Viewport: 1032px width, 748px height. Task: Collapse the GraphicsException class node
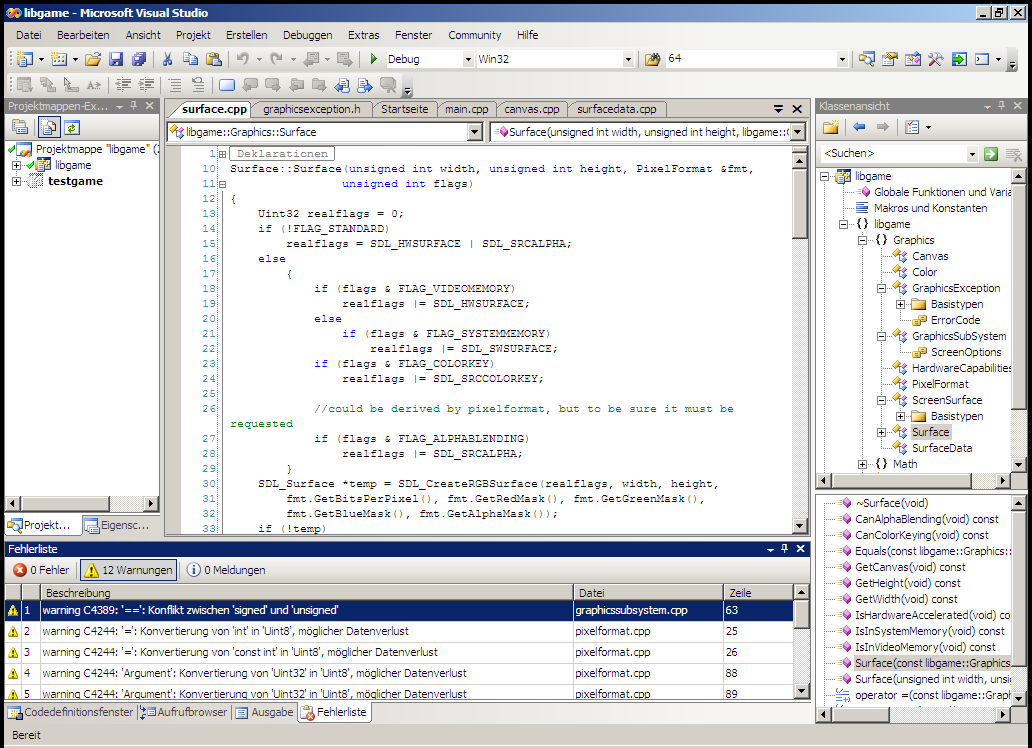click(881, 288)
